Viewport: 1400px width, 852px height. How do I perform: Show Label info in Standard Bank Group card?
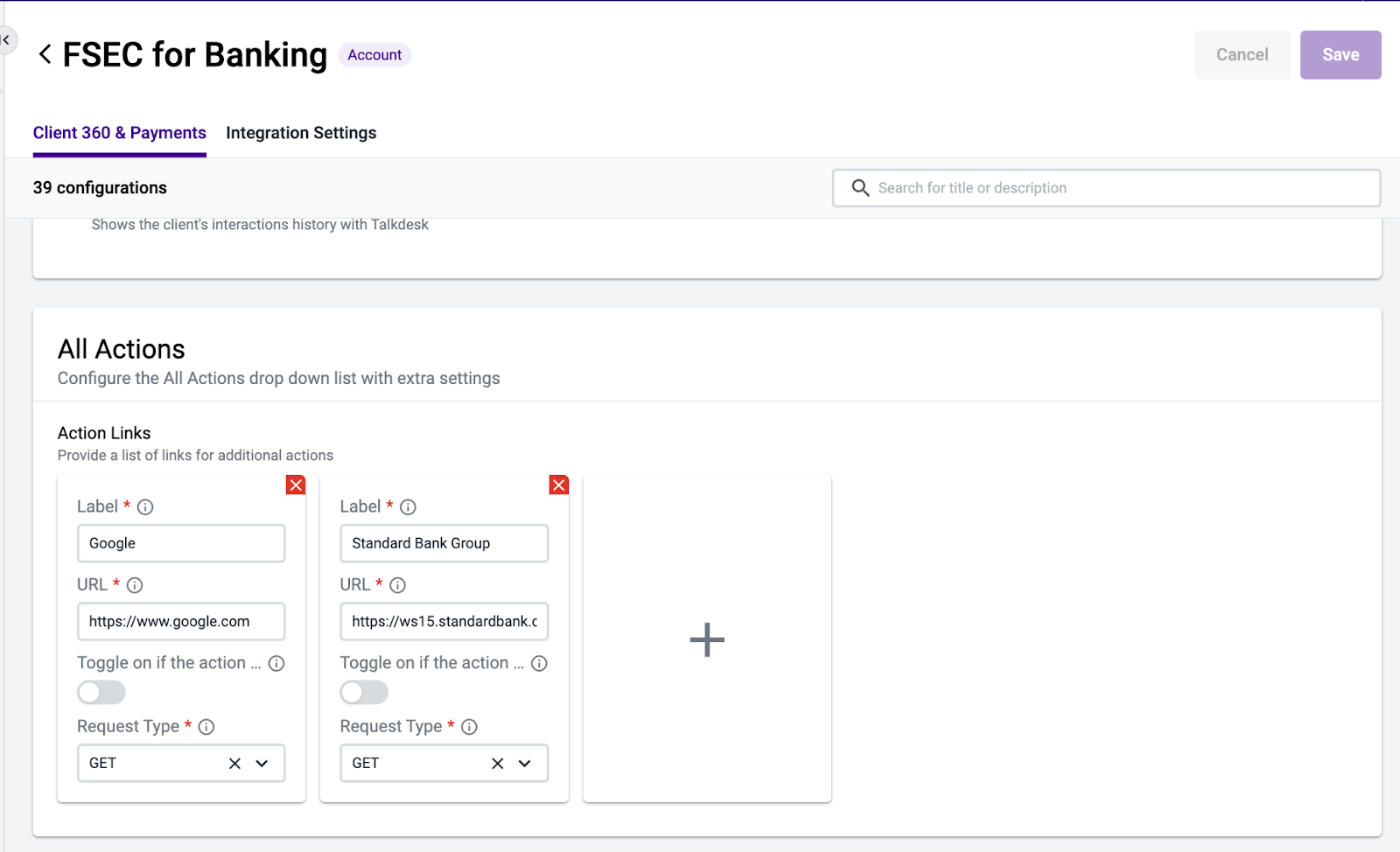point(409,506)
